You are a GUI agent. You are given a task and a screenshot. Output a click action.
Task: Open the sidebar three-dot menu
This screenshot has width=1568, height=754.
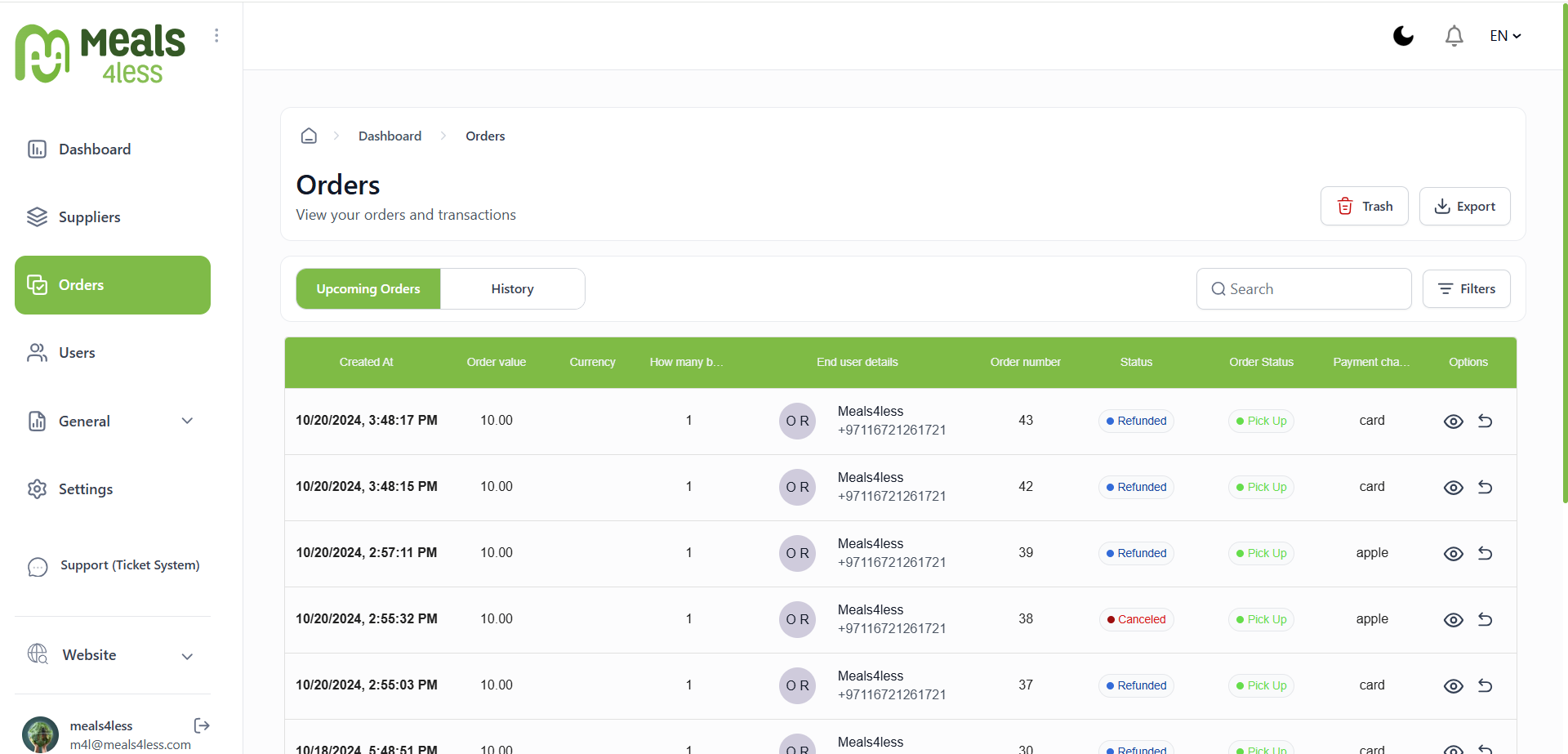[x=216, y=35]
